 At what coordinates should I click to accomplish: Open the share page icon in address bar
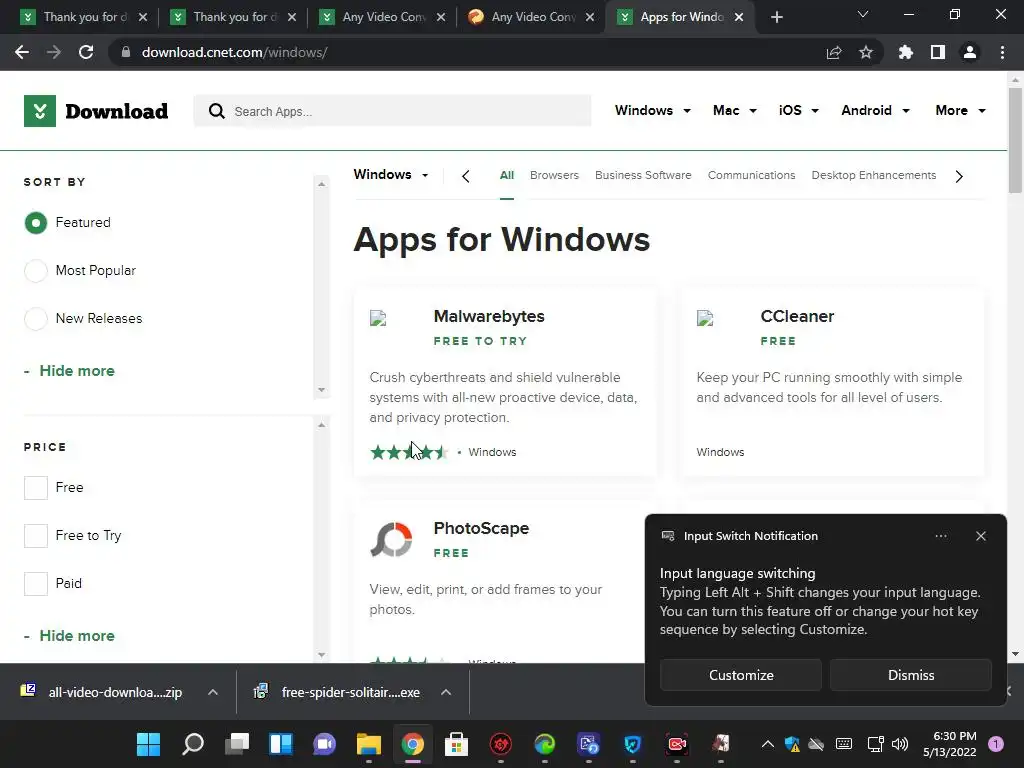(834, 52)
